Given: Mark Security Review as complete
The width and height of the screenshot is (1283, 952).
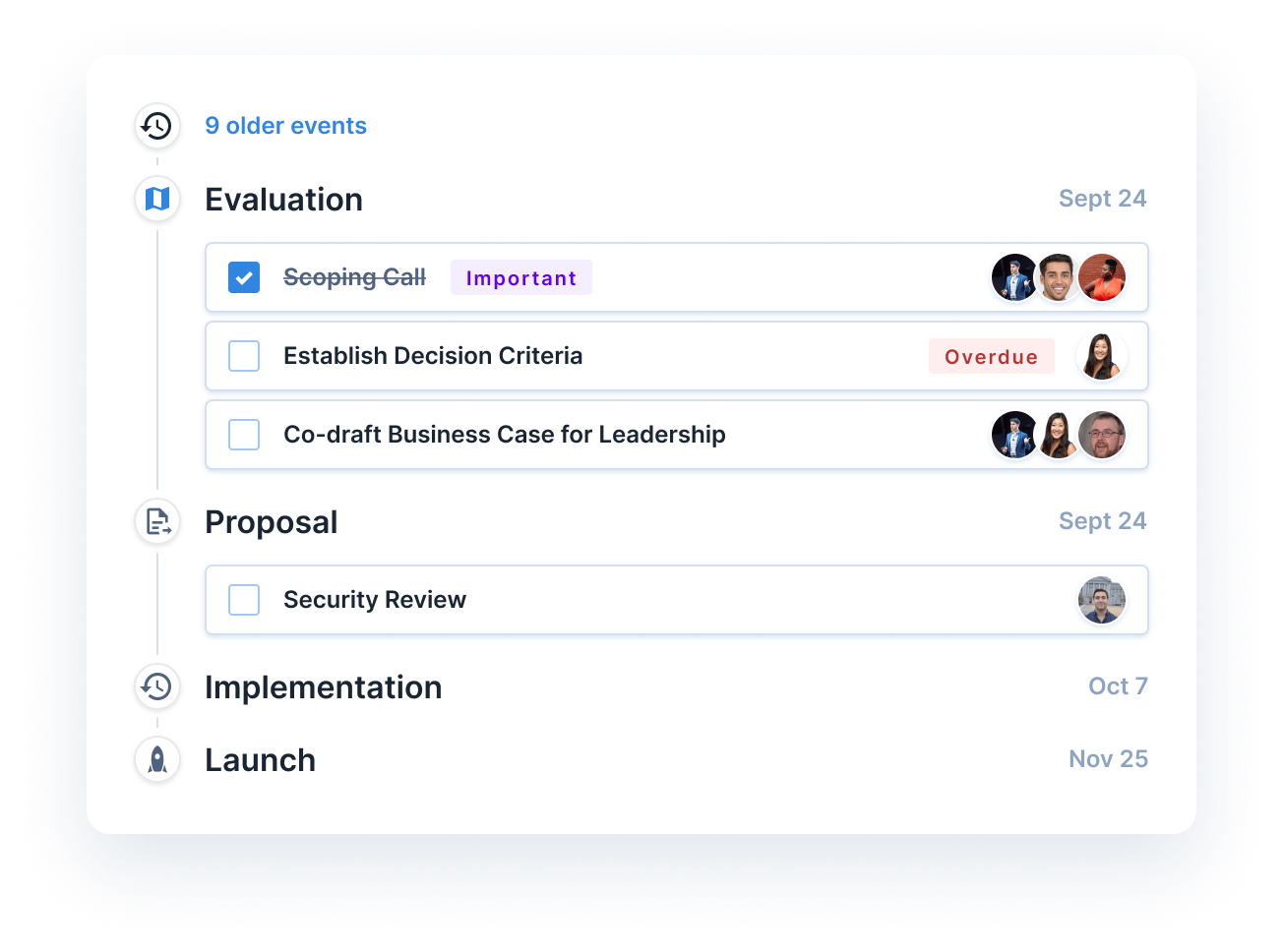Looking at the screenshot, I should tap(244, 600).
